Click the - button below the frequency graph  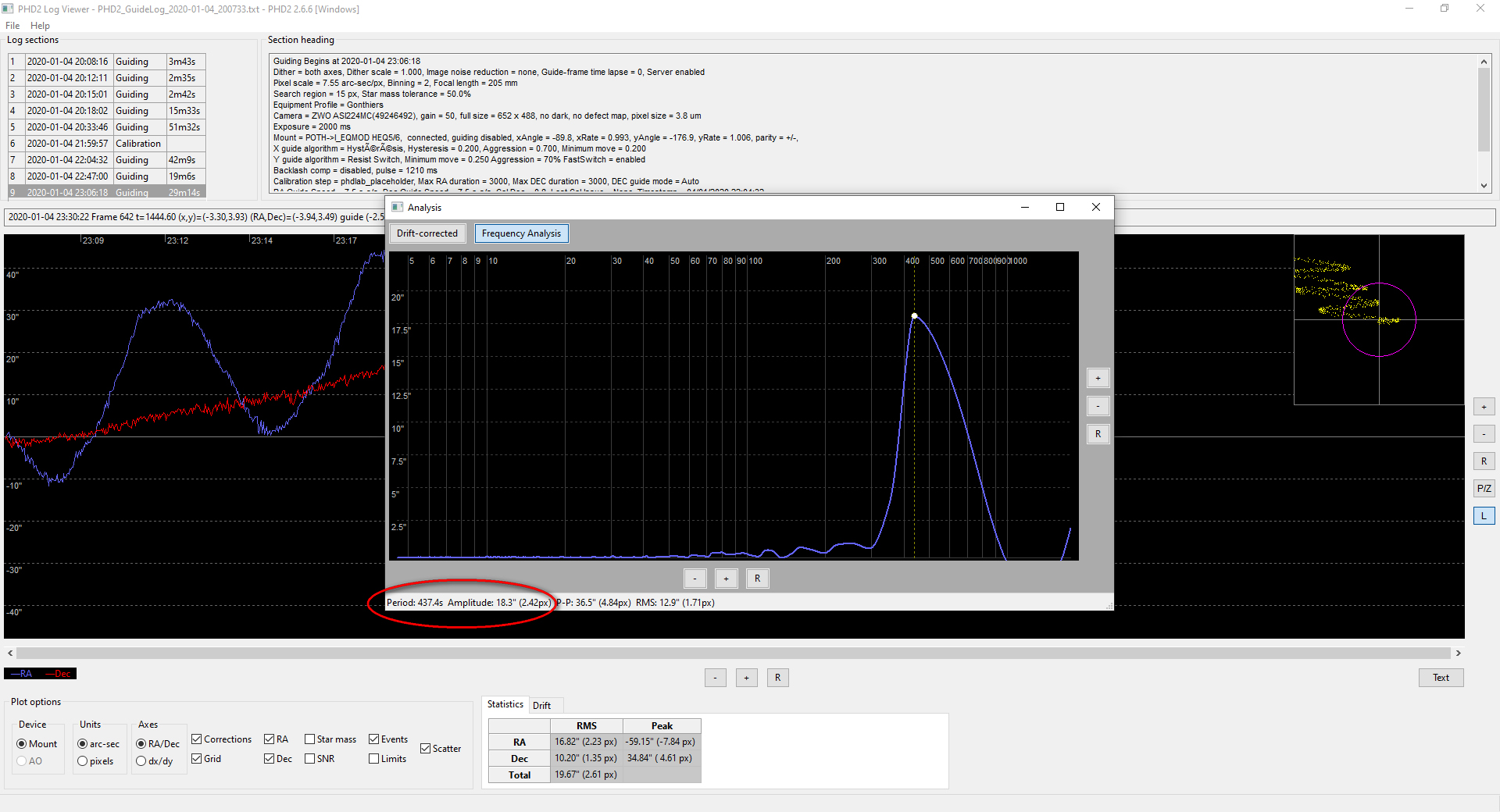click(x=695, y=579)
